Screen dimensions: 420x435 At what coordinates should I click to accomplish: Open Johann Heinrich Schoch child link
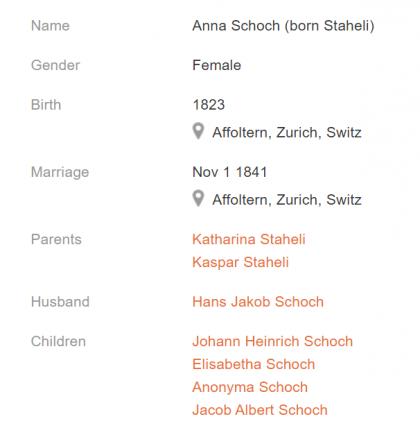point(272,341)
